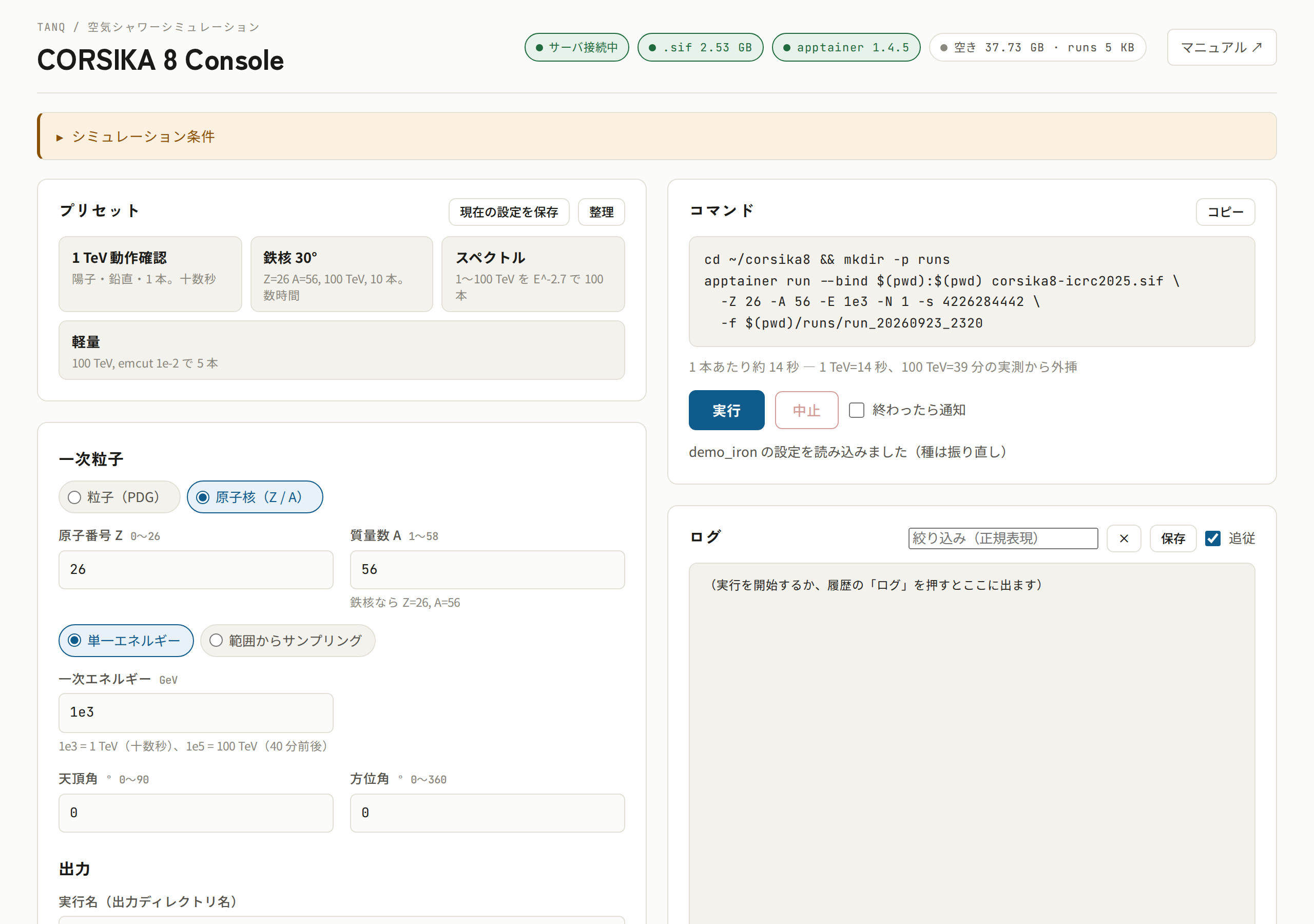Focus the 質量数 A input field
1314x924 pixels.
[x=488, y=570]
